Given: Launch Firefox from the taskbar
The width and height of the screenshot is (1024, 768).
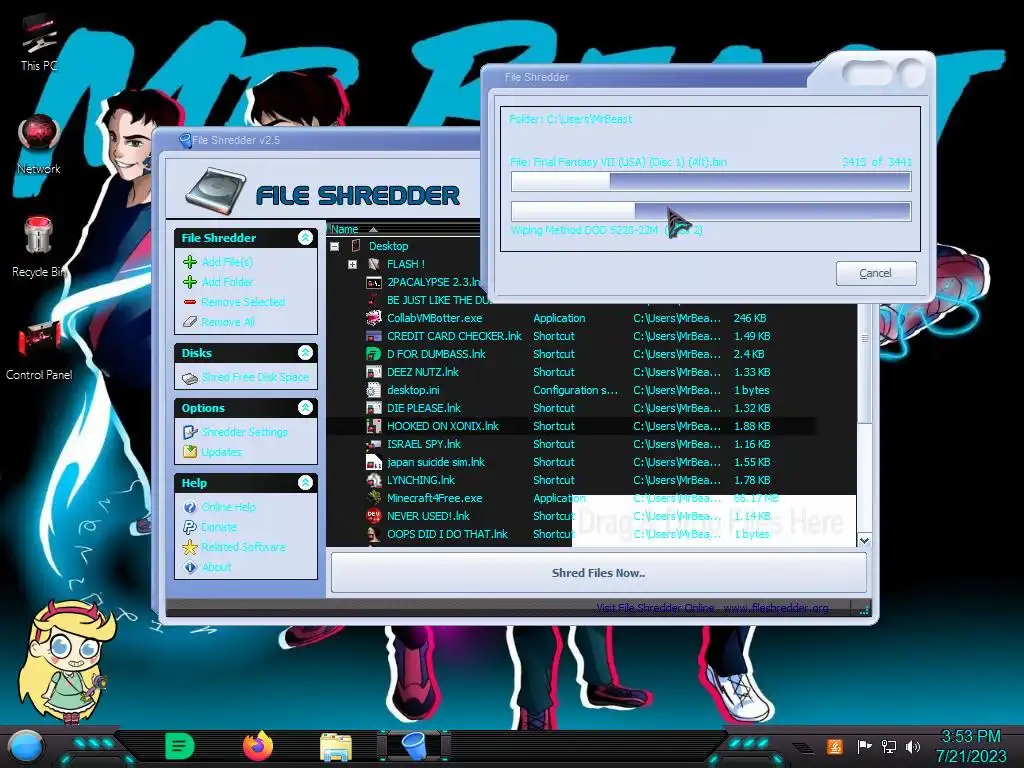Looking at the screenshot, I should click(258, 746).
